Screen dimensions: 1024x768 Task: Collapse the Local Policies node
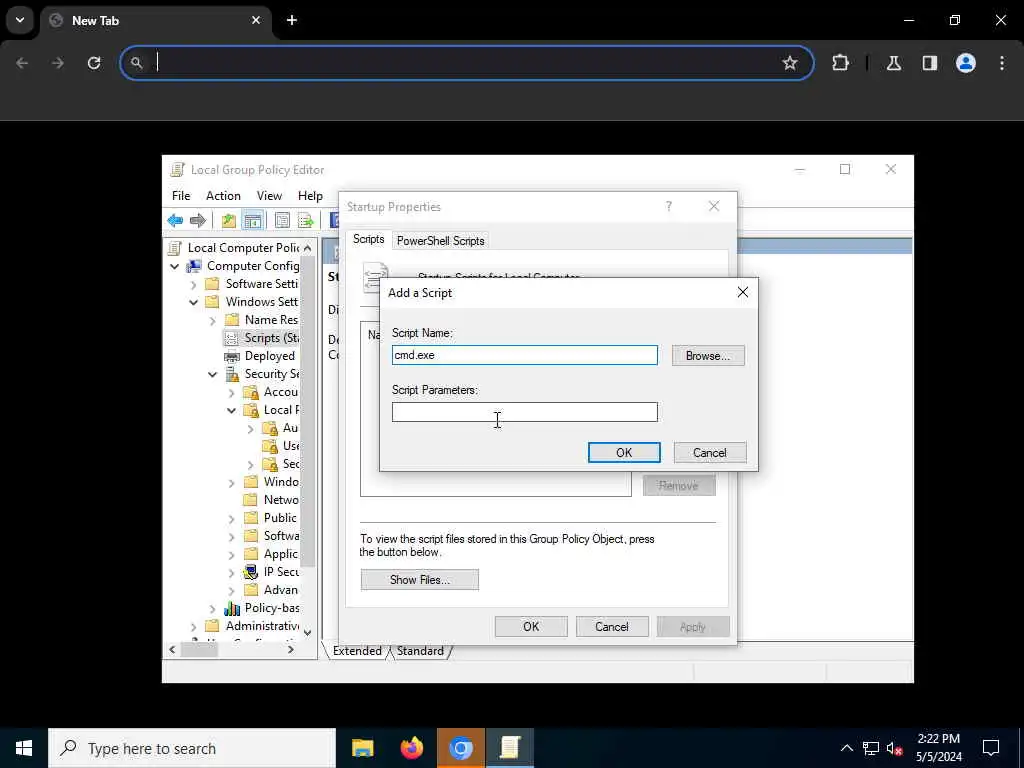pyautogui.click(x=231, y=410)
